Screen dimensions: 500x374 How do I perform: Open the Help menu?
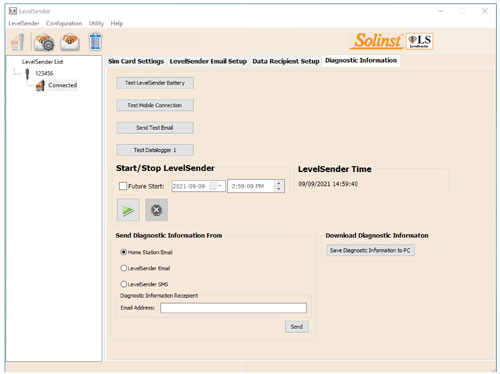(x=117, y=23)
